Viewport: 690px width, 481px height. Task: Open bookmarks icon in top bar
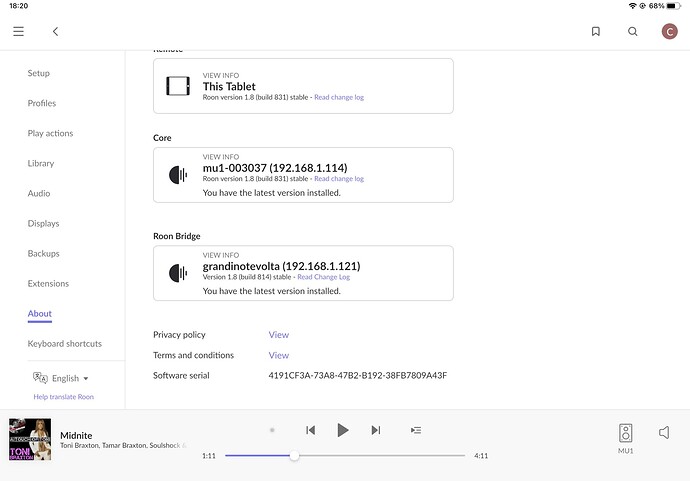point(595,31)
